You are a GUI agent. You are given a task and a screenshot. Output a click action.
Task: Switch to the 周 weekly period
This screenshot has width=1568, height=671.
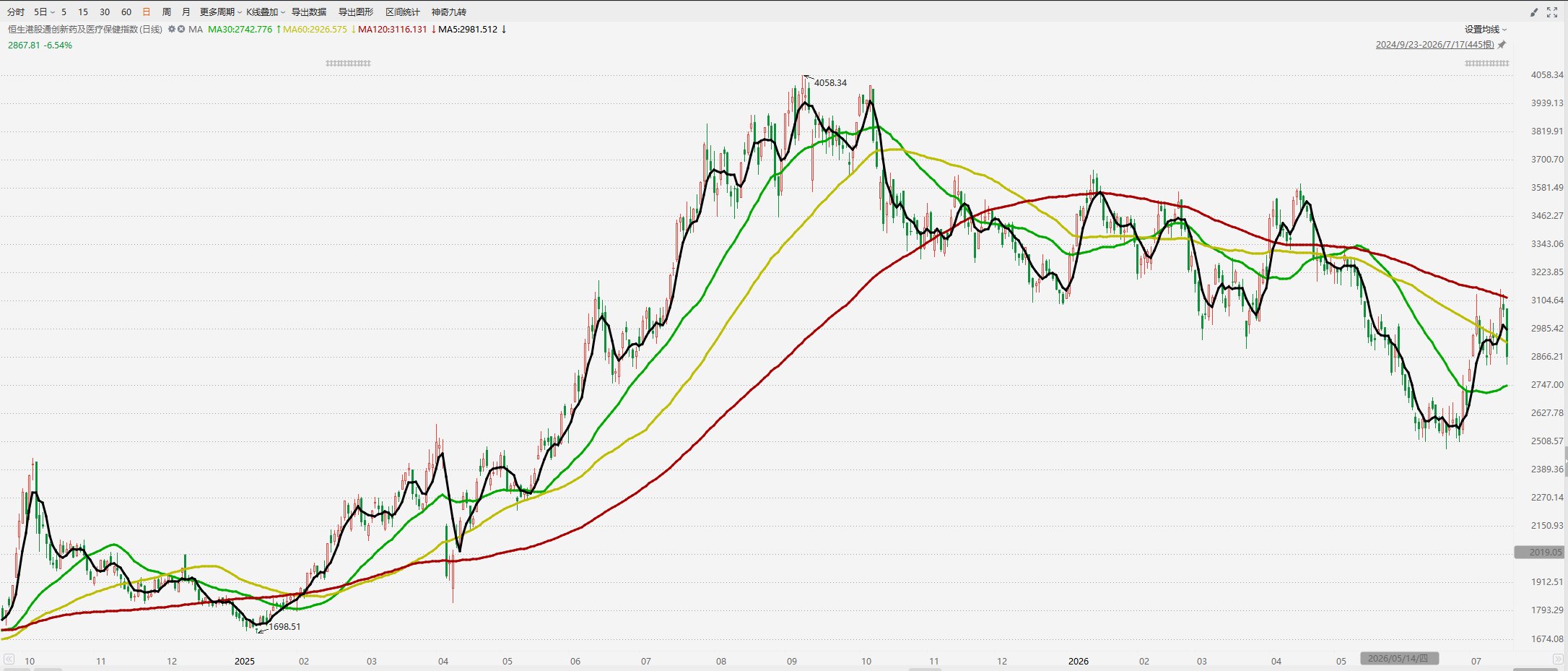[167, 12]
